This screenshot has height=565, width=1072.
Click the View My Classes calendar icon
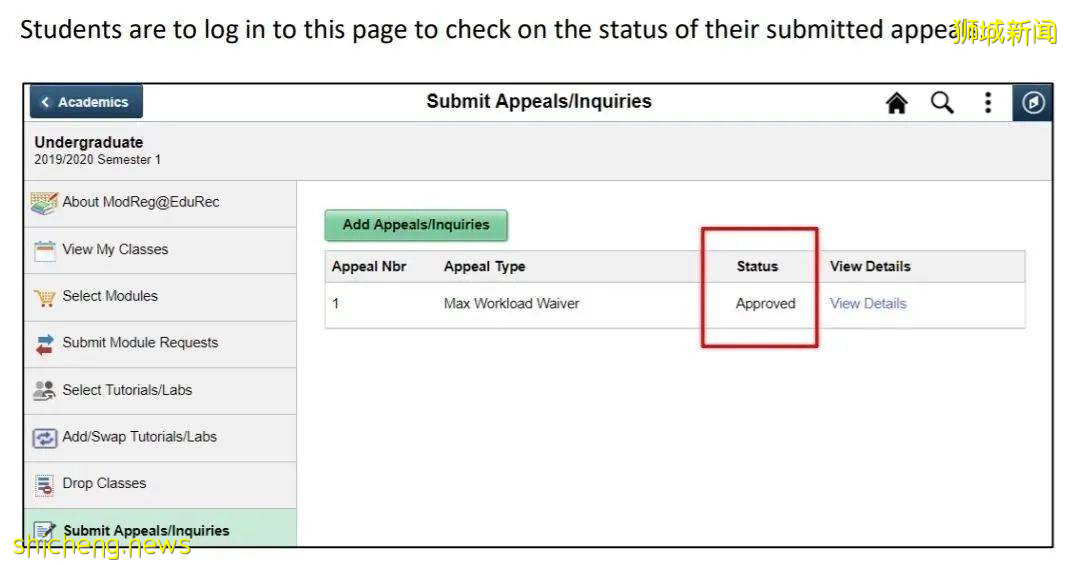[45, 250]
